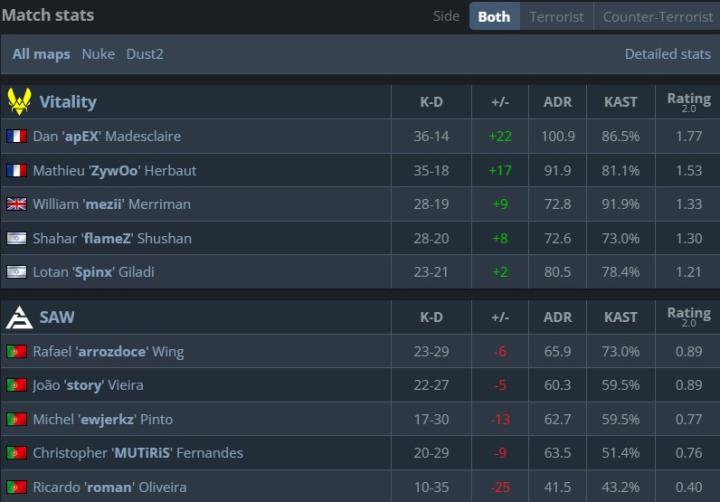Click the Israeli flag beside flameZ
The image size is (720, 502).
pos(16,238)
